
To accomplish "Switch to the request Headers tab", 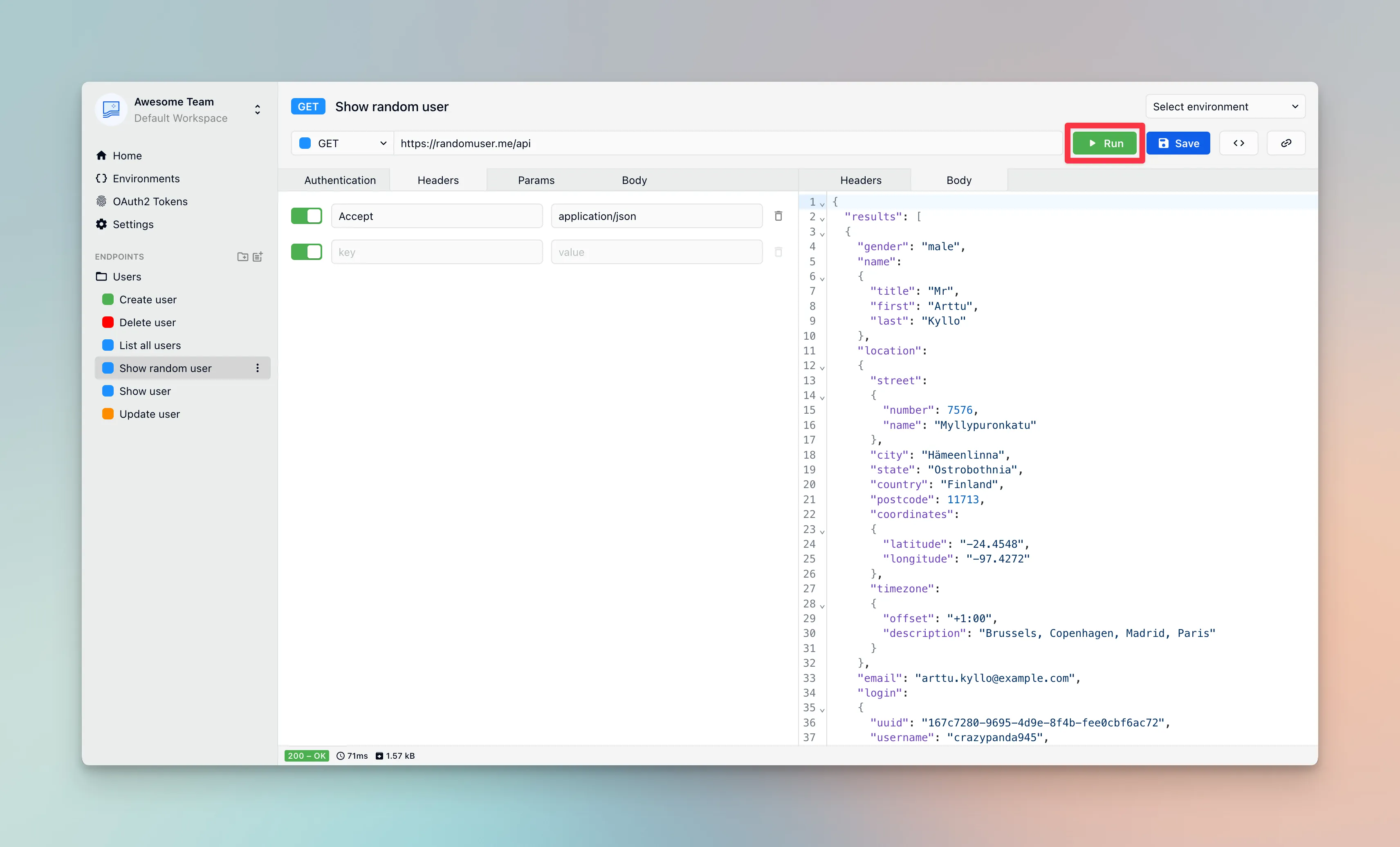I will click(x=438, y=180).
